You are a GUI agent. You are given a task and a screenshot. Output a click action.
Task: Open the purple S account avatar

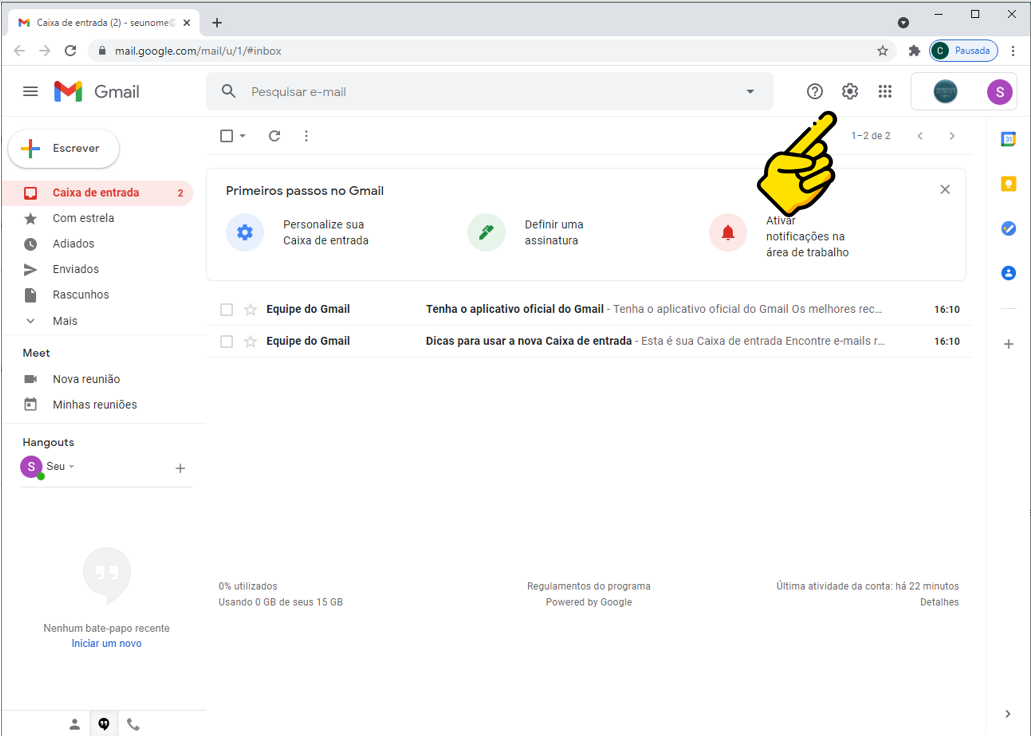tap(999, 91)
